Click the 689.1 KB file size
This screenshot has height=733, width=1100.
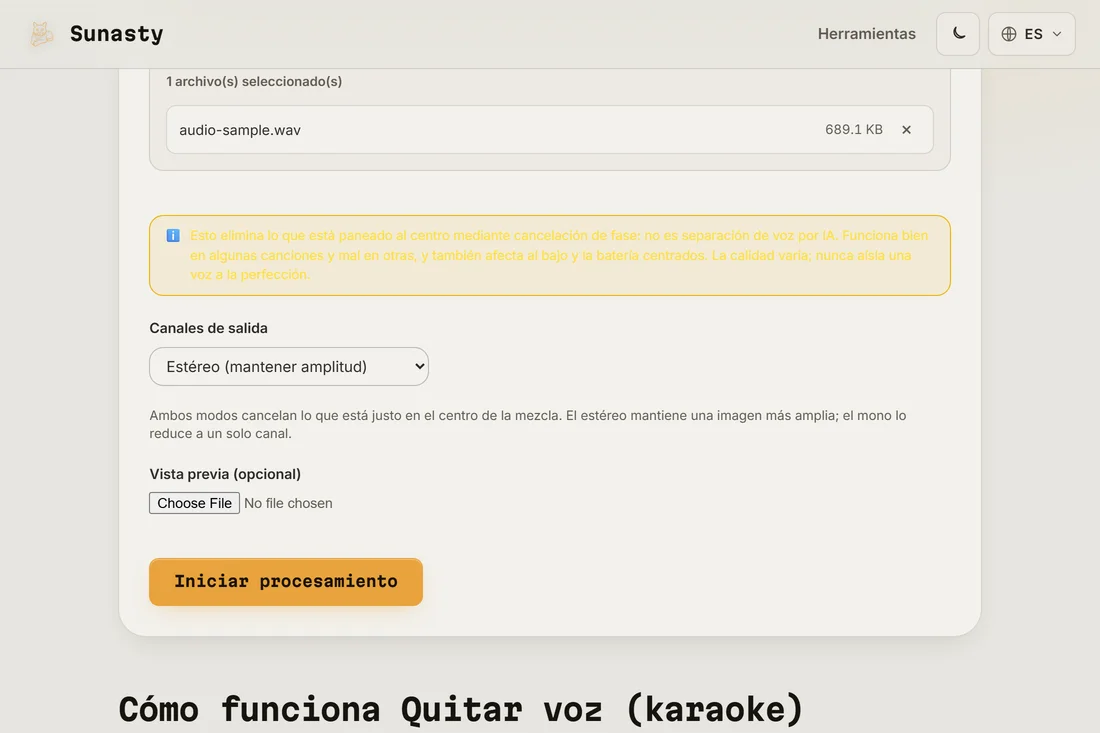[854, 129]
